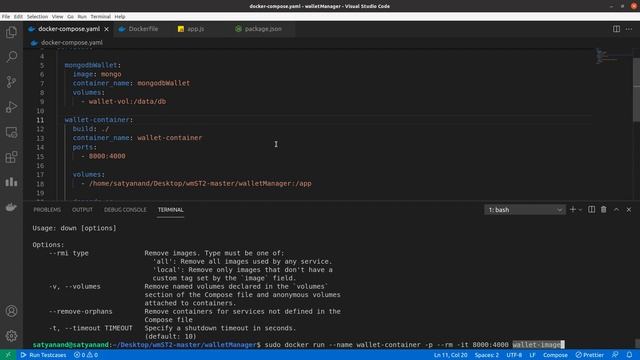This screenshot has height=360, width=640.
Task: Expand the new terminal launch profile arrow
Action: [580, 210]
